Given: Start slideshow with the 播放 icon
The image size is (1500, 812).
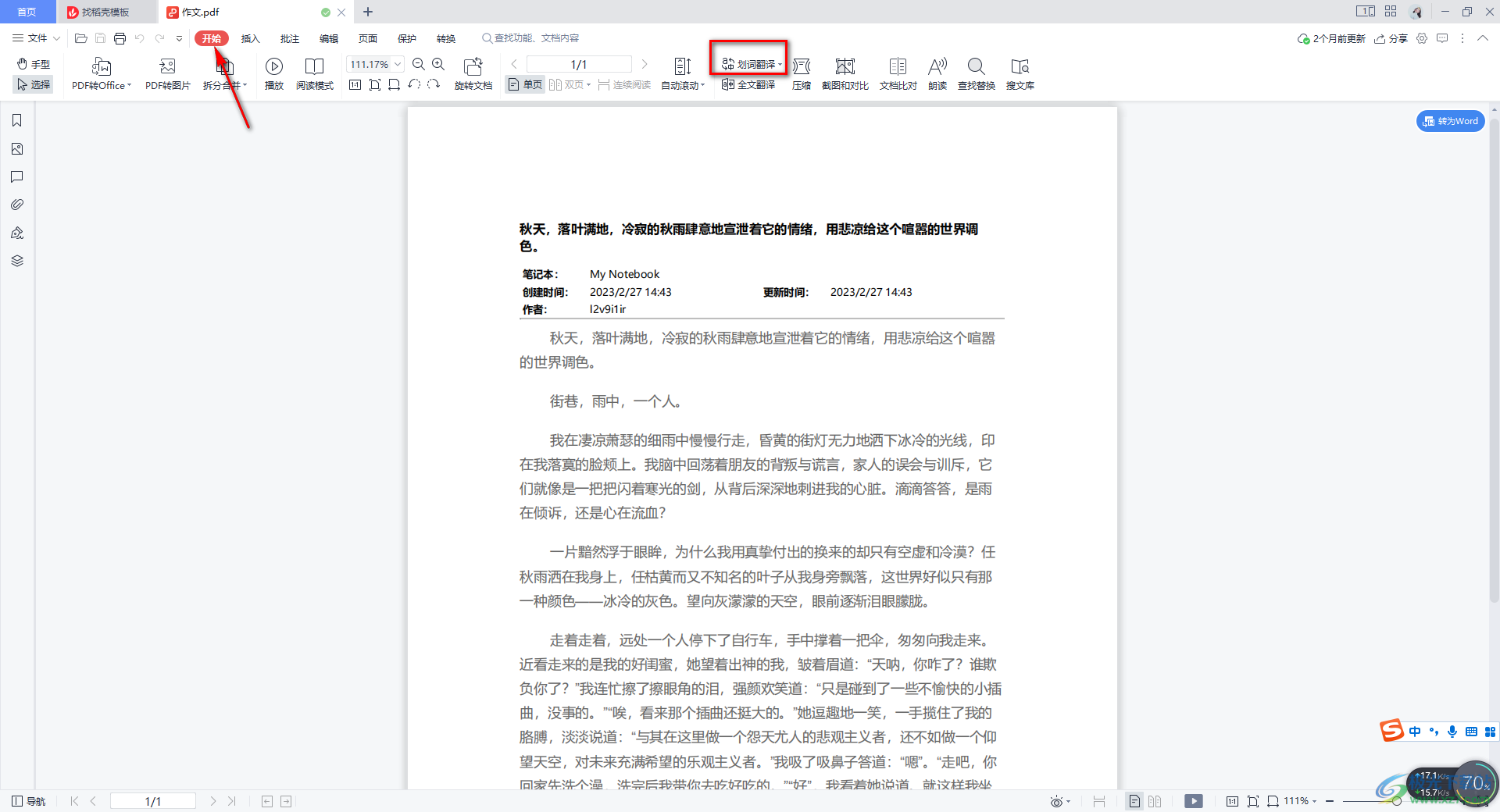Looking at the screenshot, I should [x=273, y=67].
